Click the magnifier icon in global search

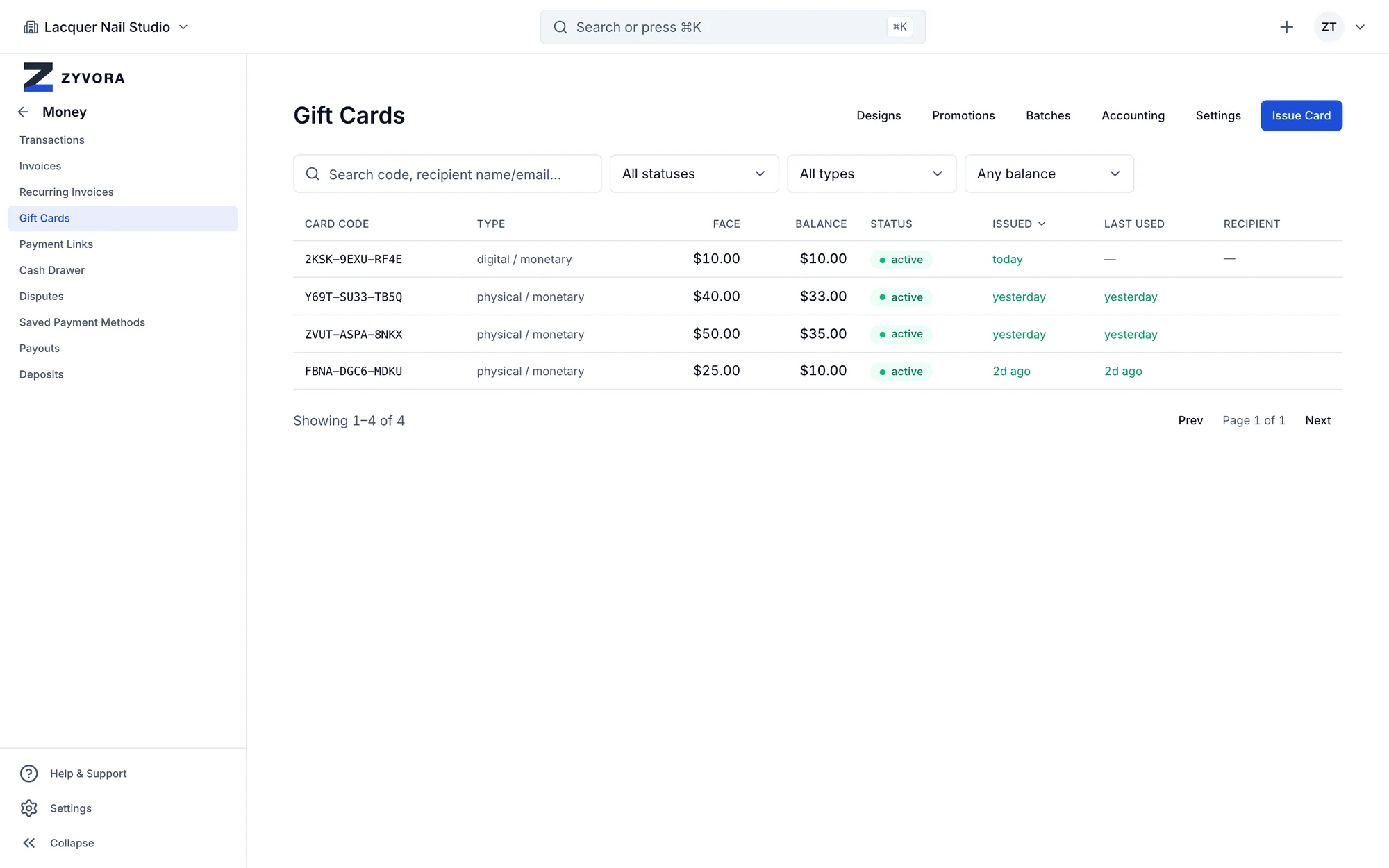point(560,27)
